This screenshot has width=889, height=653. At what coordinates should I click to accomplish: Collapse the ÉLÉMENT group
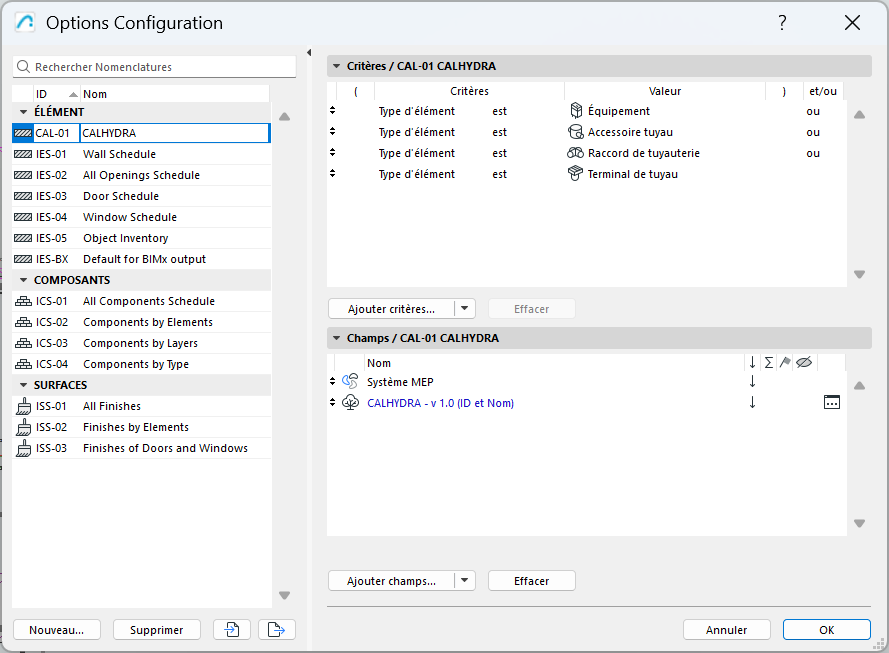click(24, 112)
